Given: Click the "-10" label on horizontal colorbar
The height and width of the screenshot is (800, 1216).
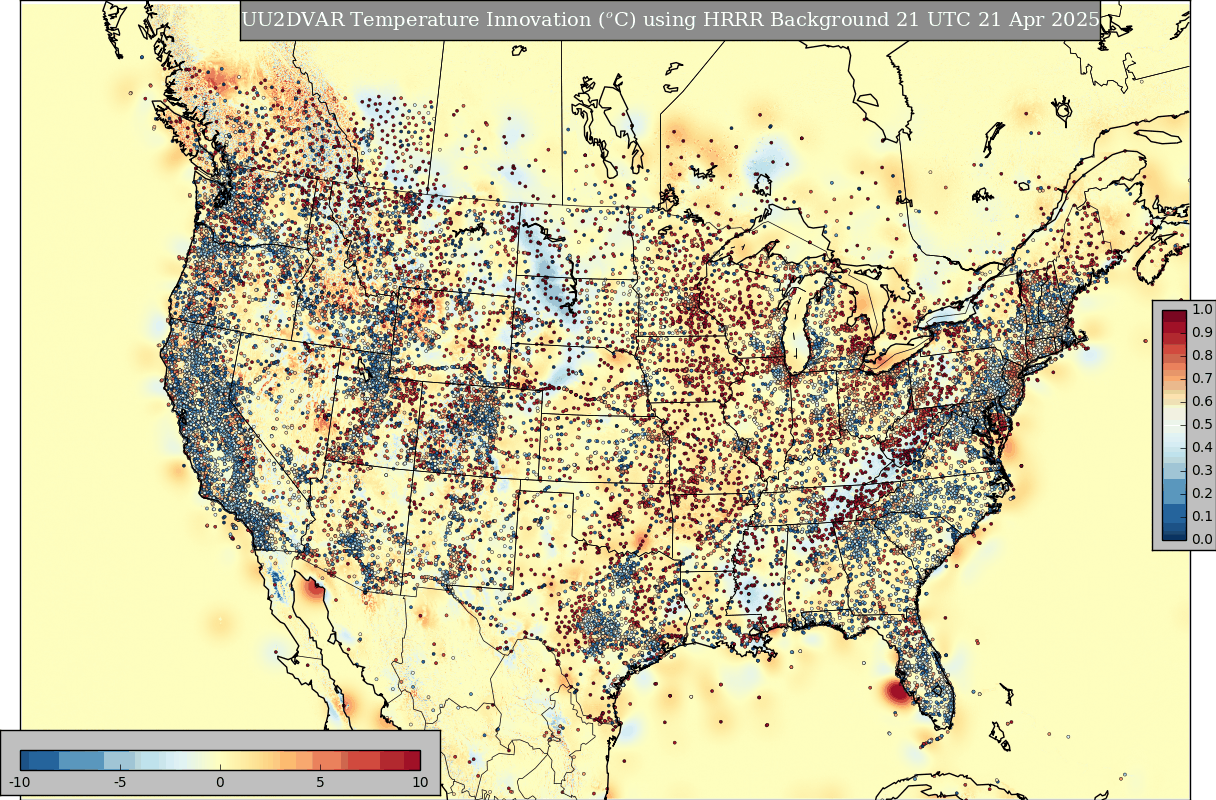Looking at the screenshot, I should pos(20,781).
